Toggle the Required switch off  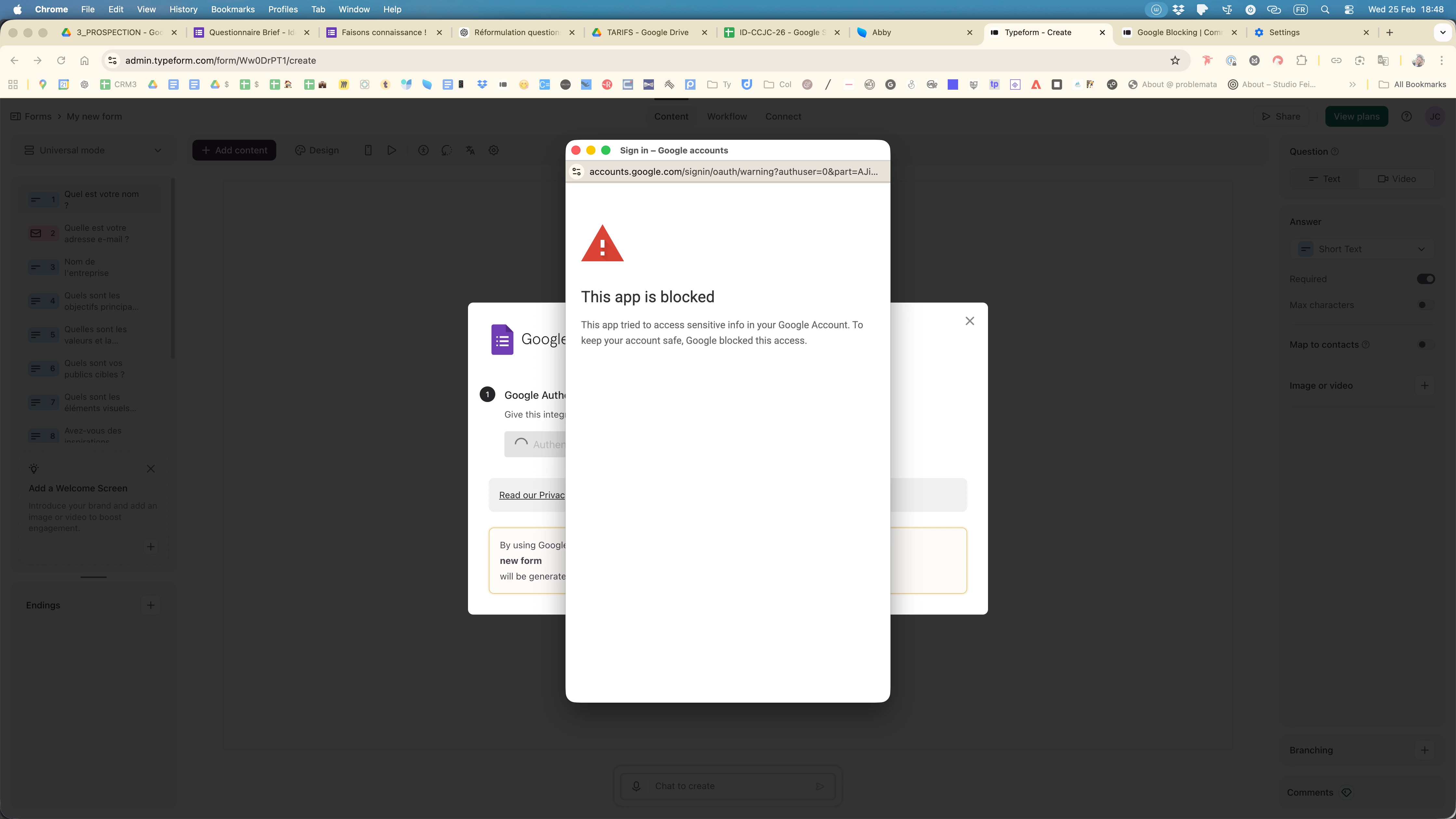(1425, 279)
